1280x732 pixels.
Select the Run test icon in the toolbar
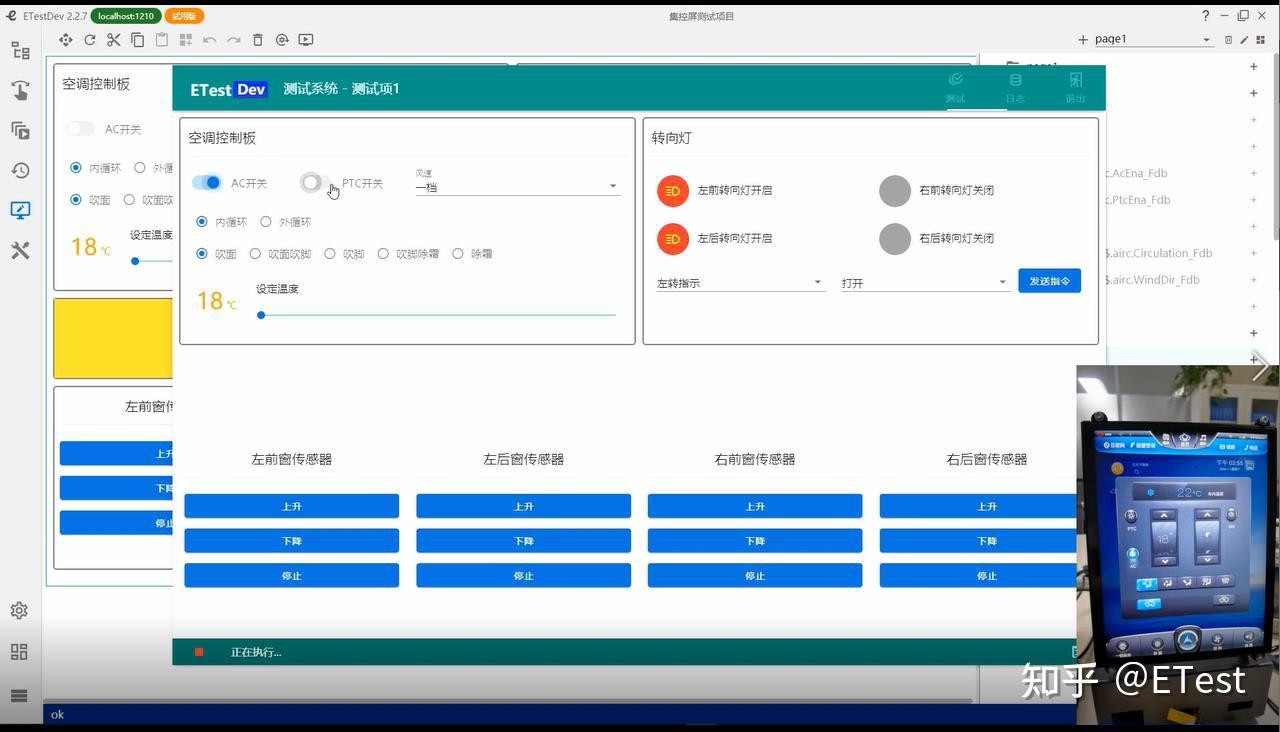pos(305,40)
